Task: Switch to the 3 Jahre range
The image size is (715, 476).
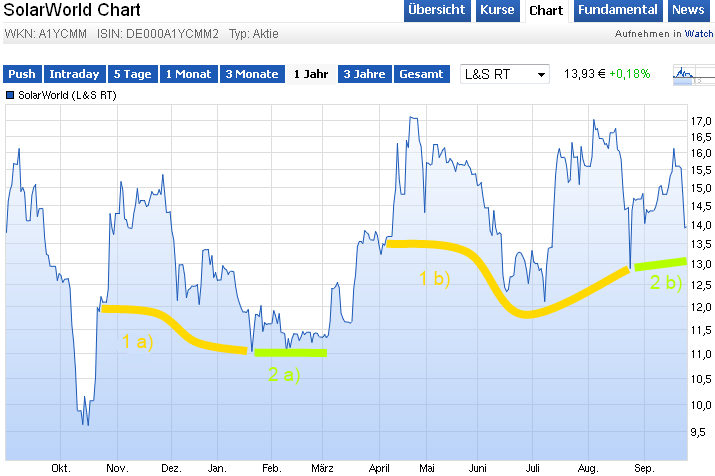Action: click(x=365, y=74)
